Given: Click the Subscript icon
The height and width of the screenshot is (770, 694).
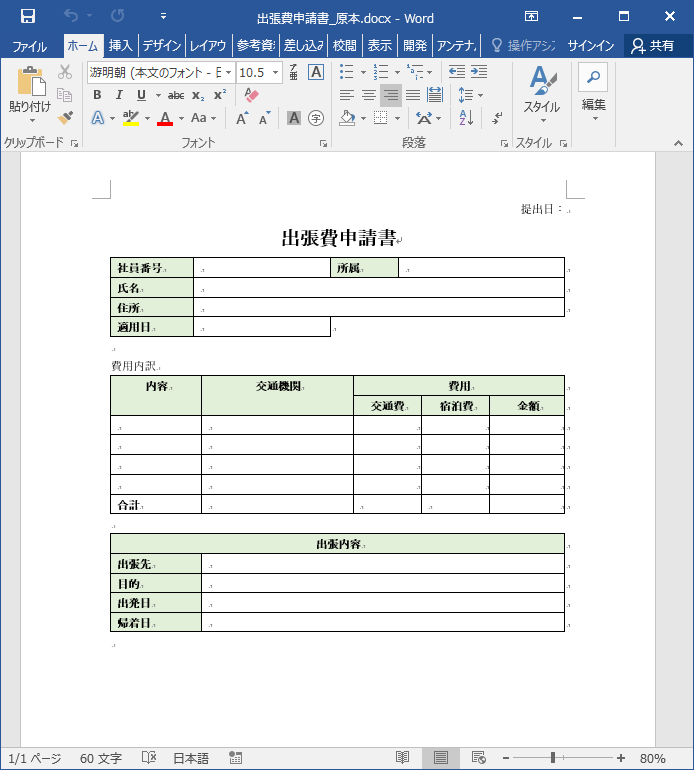Looking at the screenshot, I should point(198,95).
